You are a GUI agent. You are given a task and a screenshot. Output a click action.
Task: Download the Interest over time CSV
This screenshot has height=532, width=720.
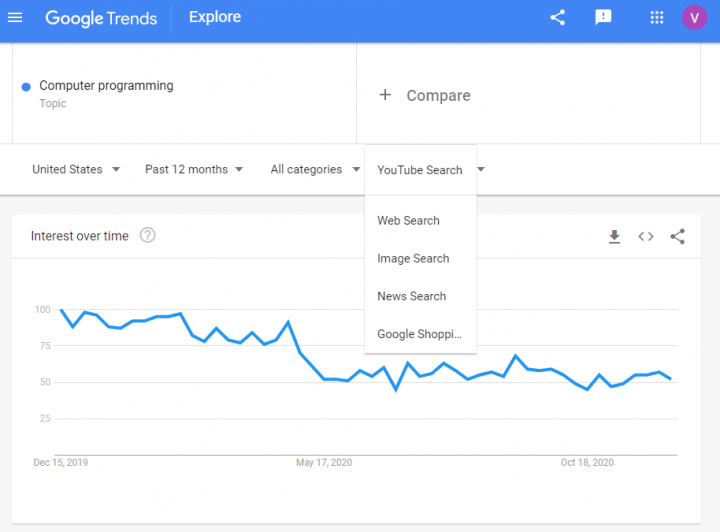click(614, 236)
